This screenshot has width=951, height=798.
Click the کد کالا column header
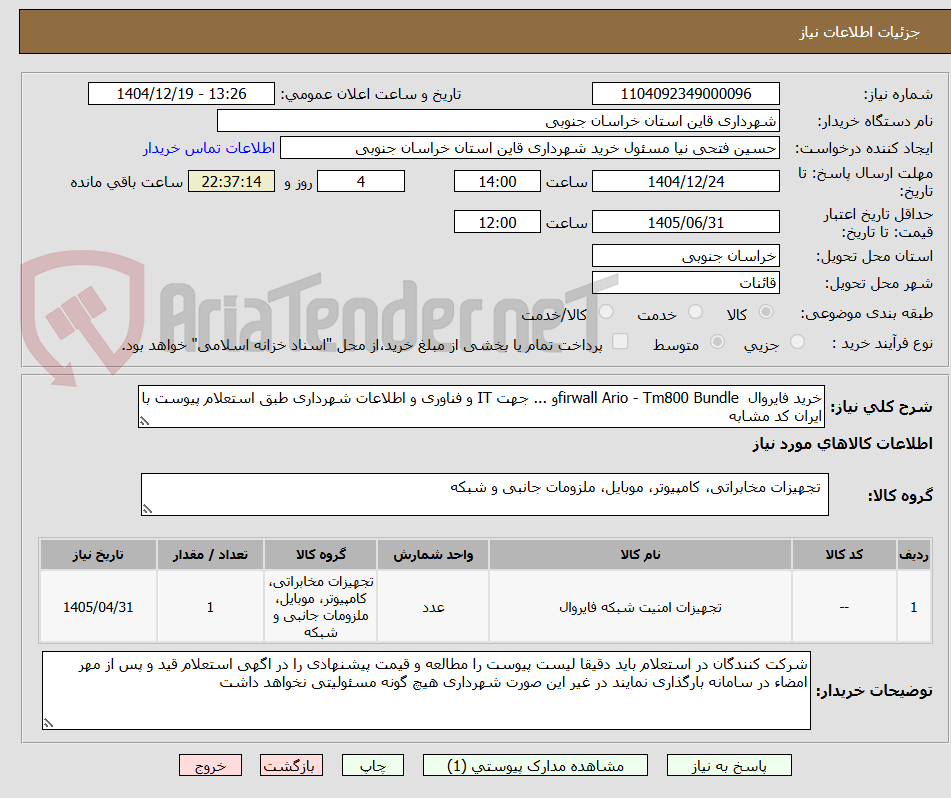[x=844, y=554]
